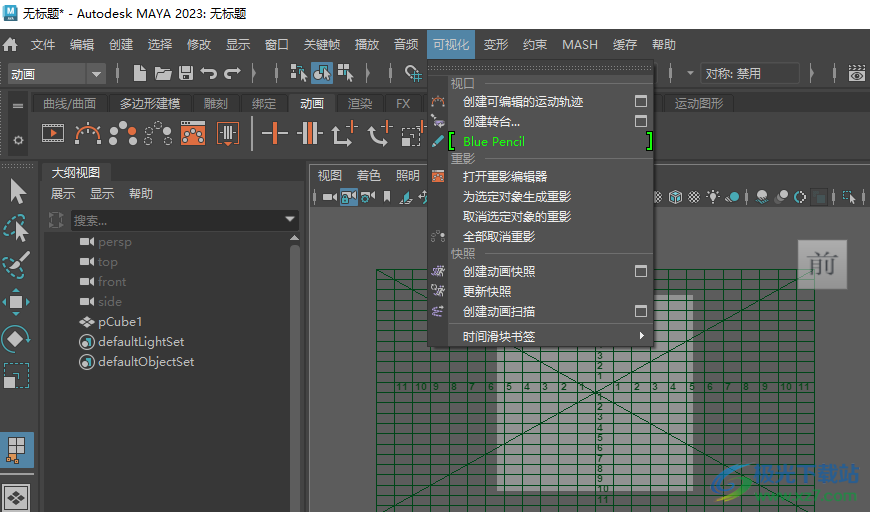Select by component type mode
The height and width of the screenshot is (512, 870).
345,73
